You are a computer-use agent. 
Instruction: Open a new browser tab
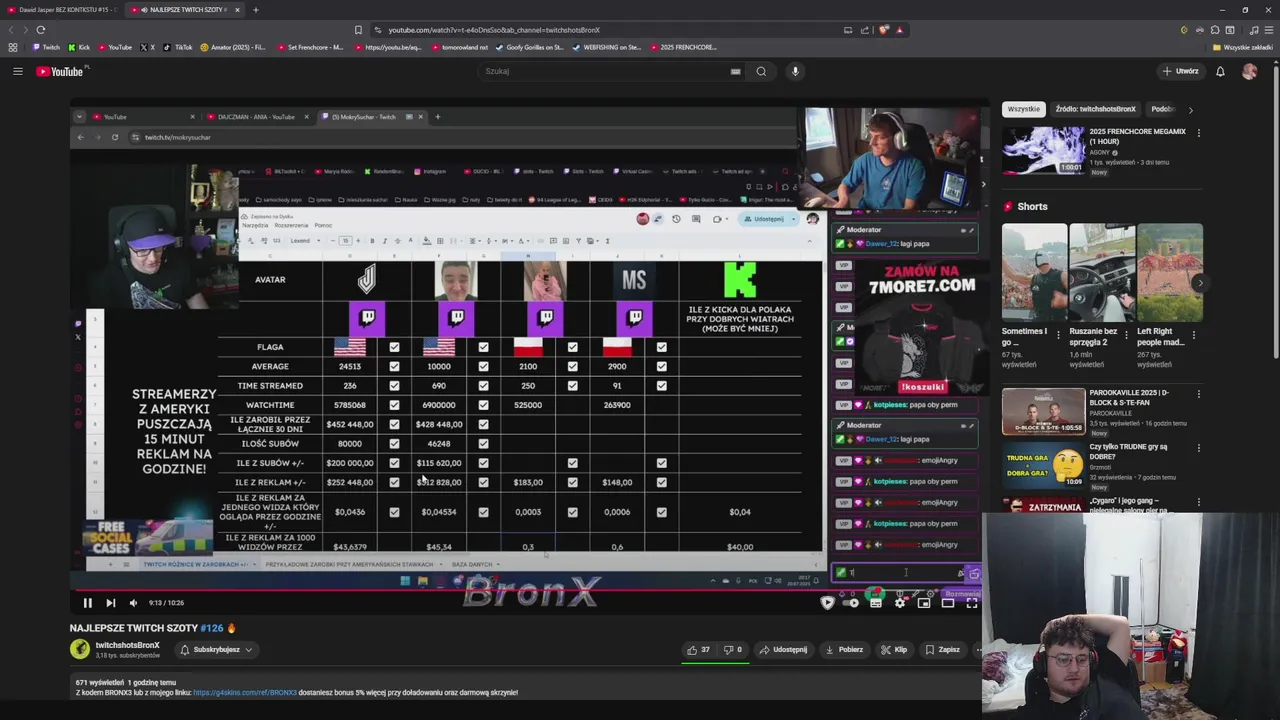tap(255, 10)
